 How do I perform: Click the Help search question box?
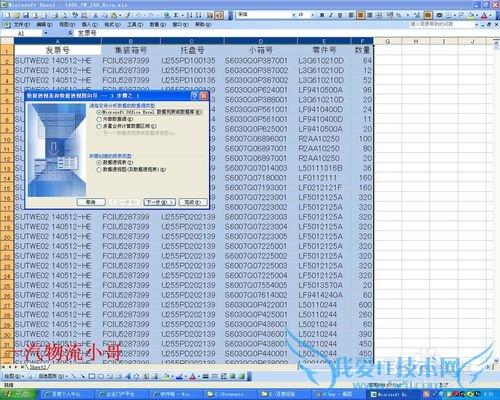441,24
